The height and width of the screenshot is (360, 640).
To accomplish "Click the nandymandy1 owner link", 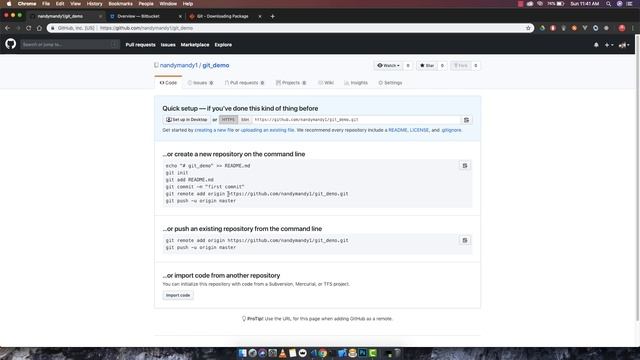I will click(178, 65).
